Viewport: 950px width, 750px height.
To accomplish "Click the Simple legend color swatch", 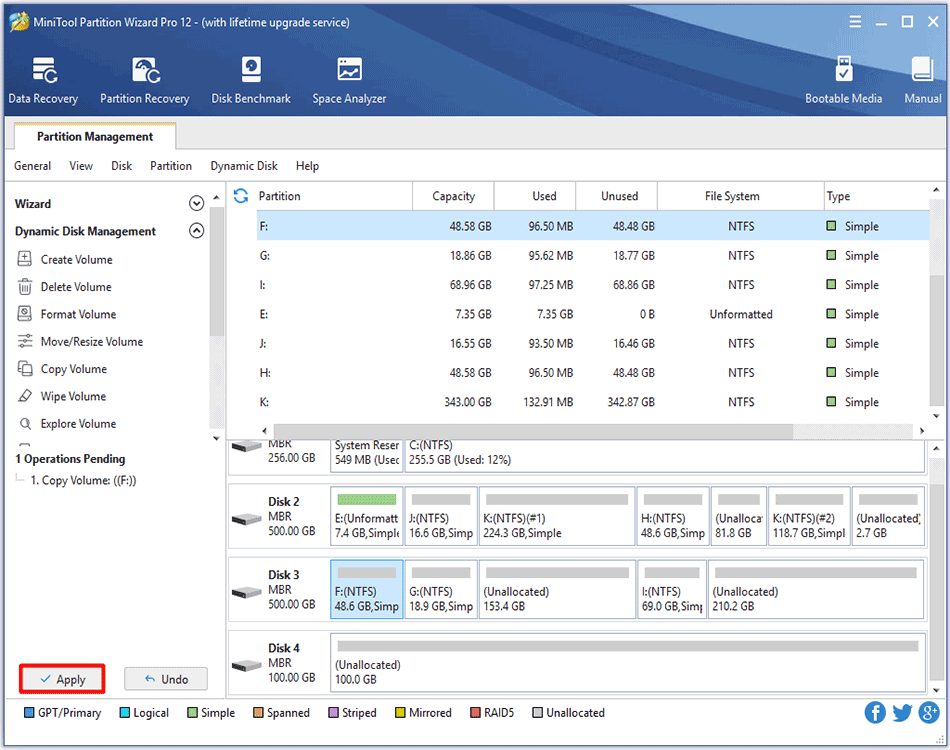I will coord(192,713).
